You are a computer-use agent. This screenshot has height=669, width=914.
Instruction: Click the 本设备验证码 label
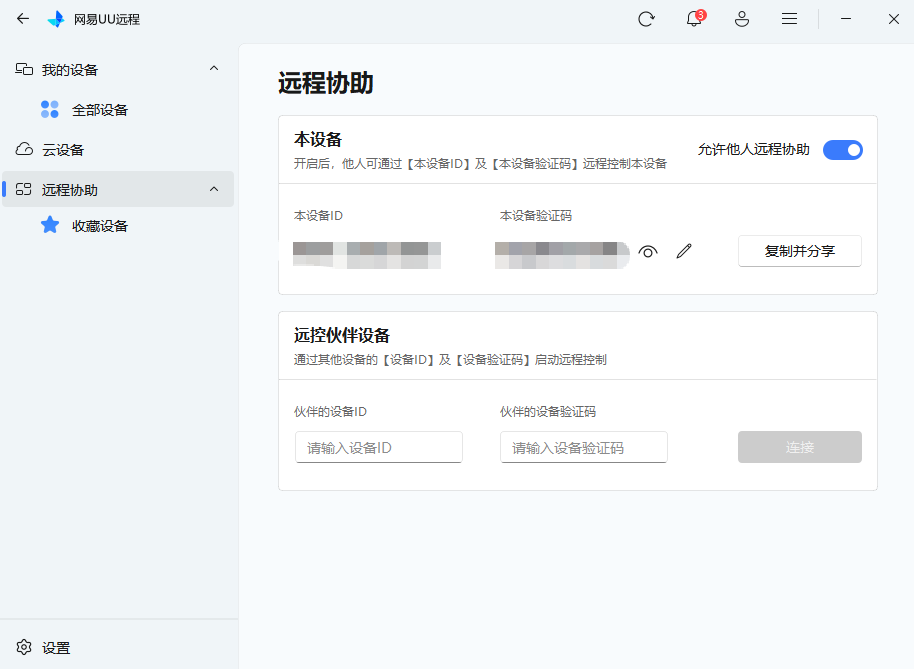tap(536, 216)
